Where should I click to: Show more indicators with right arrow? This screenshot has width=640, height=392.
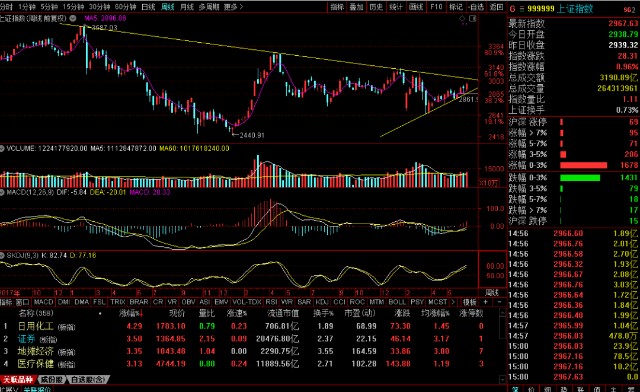tap(453, 302)
